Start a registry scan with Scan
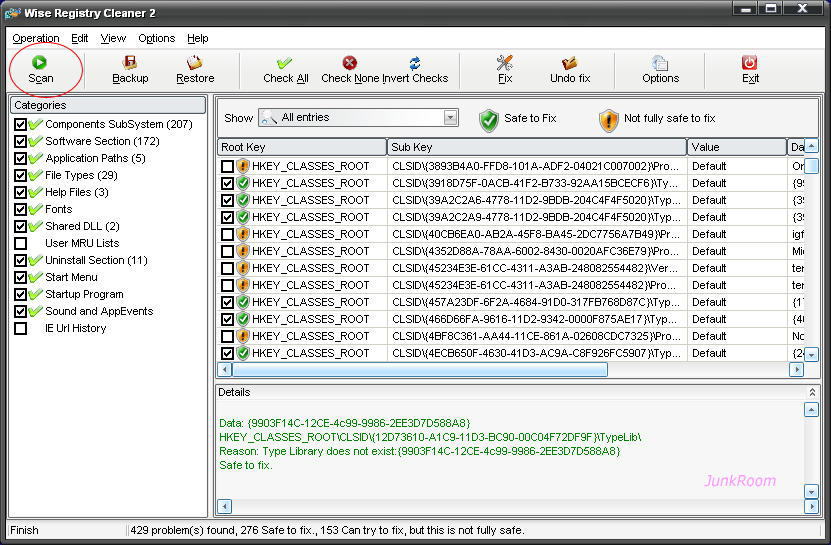The width and height of the screenshot is (831, 545). coord(40,69)
